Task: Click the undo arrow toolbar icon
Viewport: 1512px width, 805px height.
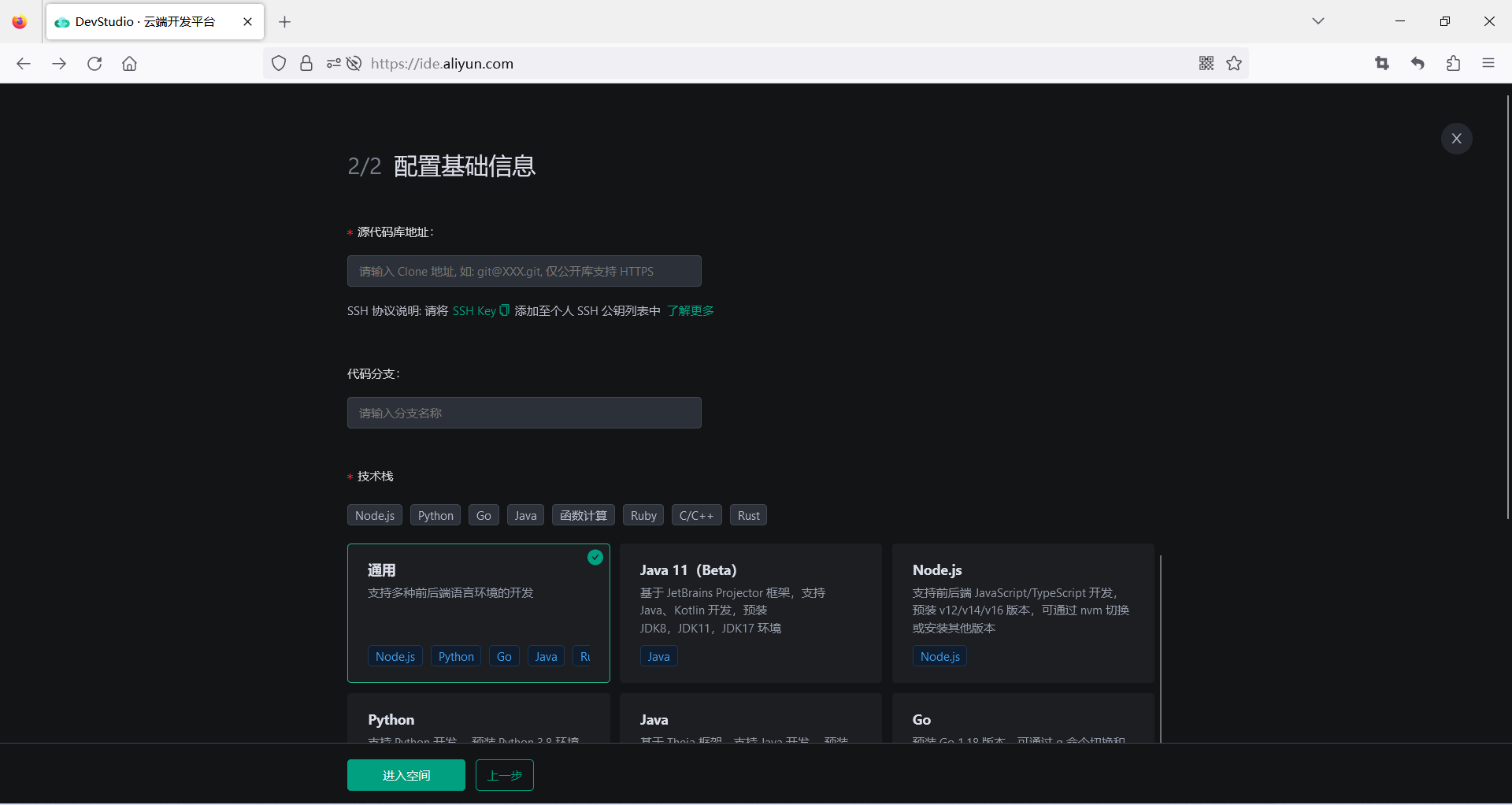Action: tap(1417, 64)
